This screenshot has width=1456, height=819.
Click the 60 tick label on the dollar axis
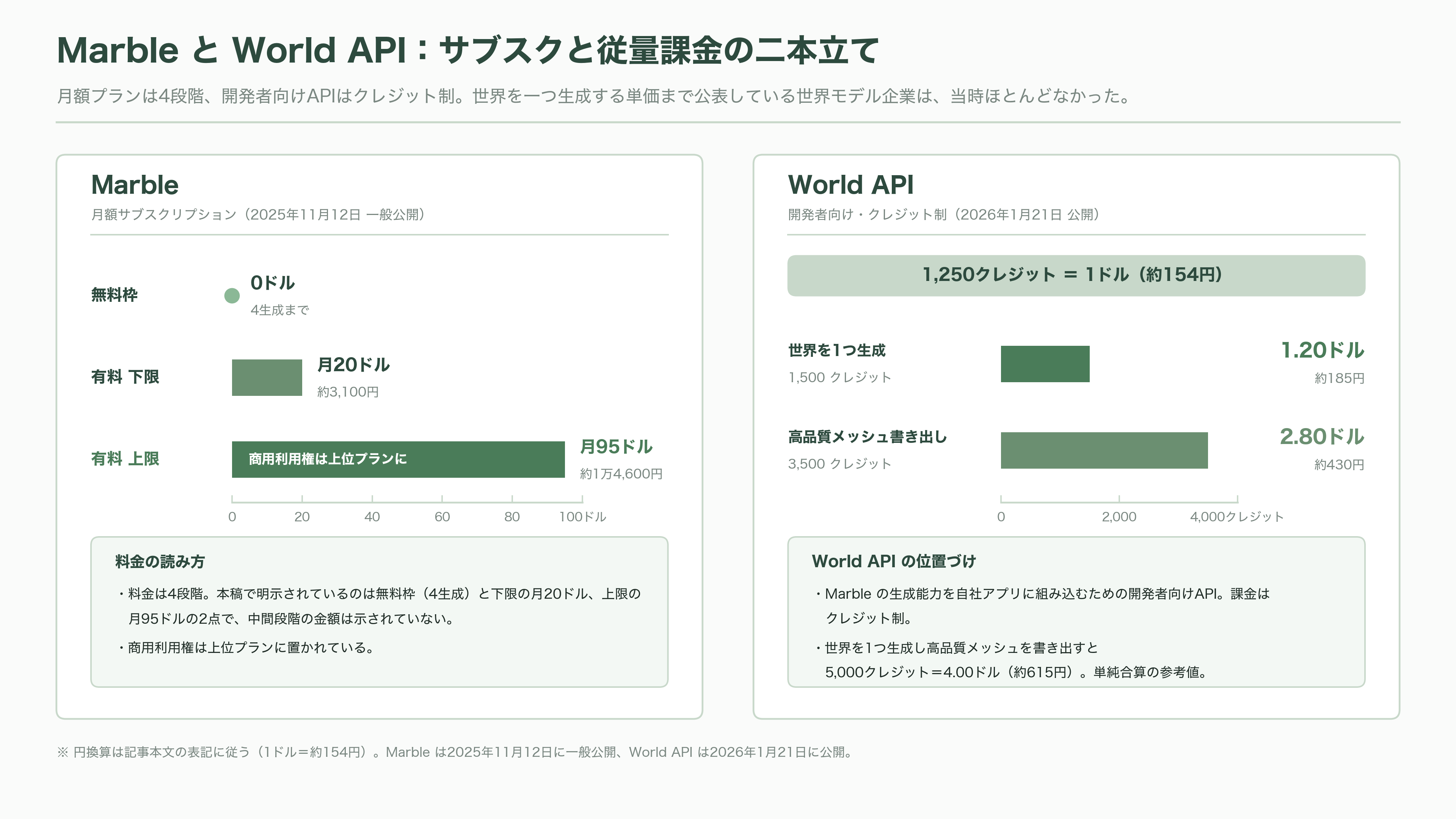(442, 516)
